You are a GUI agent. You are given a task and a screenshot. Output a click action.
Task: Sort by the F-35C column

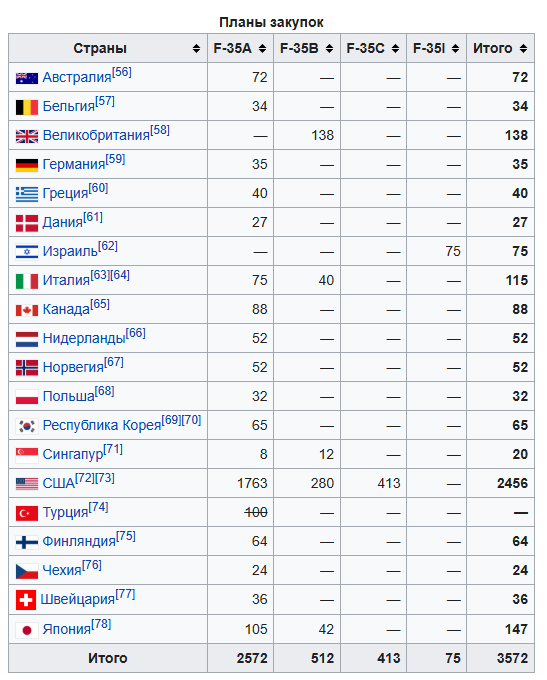pyautogui.click(x=395, y=48)
